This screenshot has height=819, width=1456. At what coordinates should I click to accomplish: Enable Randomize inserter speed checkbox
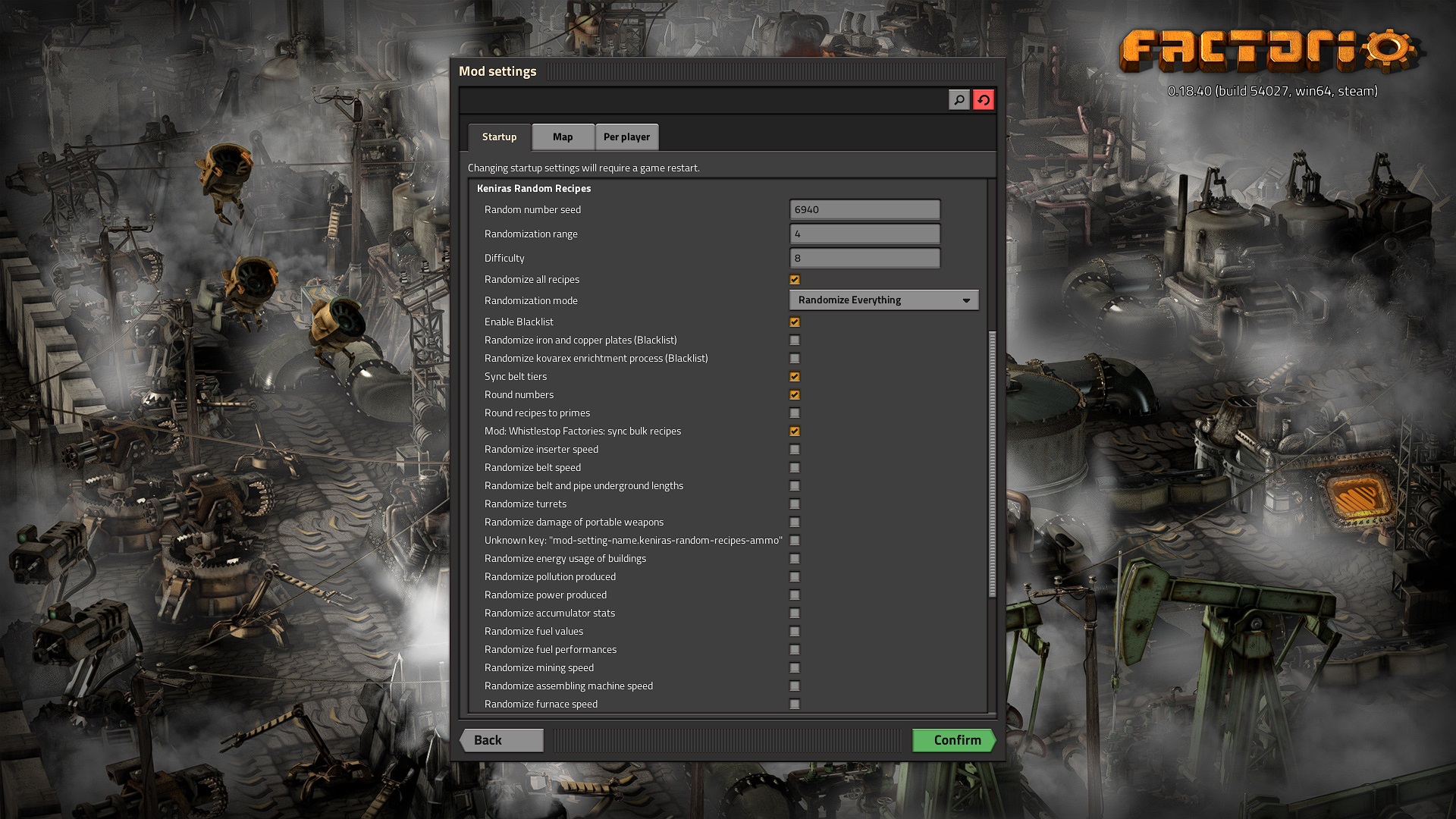pos(795,449)
